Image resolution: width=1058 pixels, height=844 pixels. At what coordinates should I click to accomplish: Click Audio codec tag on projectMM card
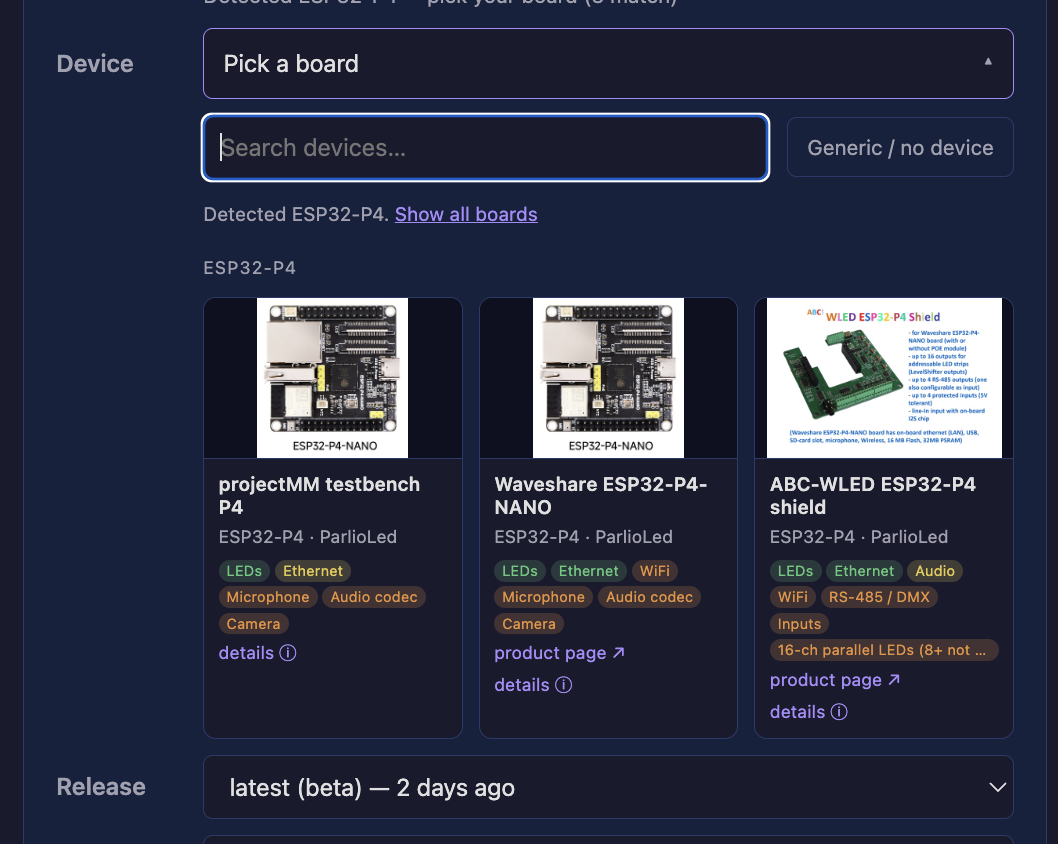click(x=374, y=597)
